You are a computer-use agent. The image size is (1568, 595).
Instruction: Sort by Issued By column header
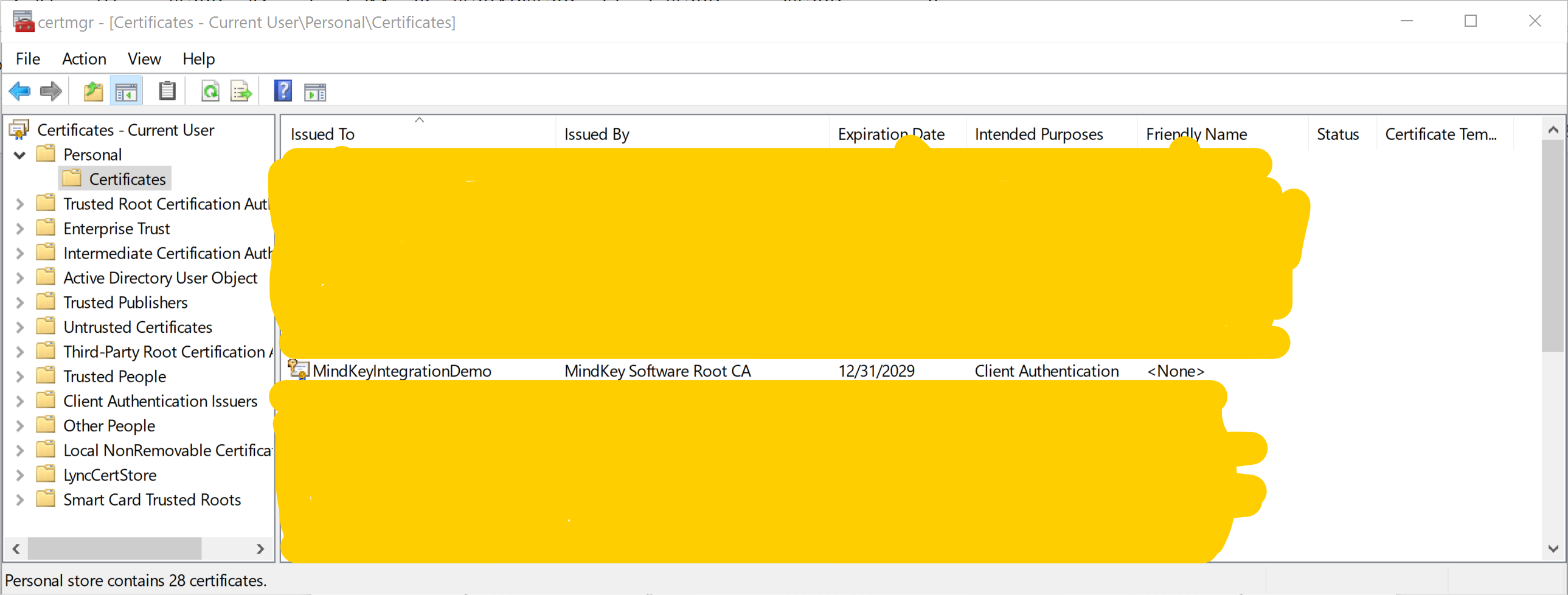click(597, 134)
